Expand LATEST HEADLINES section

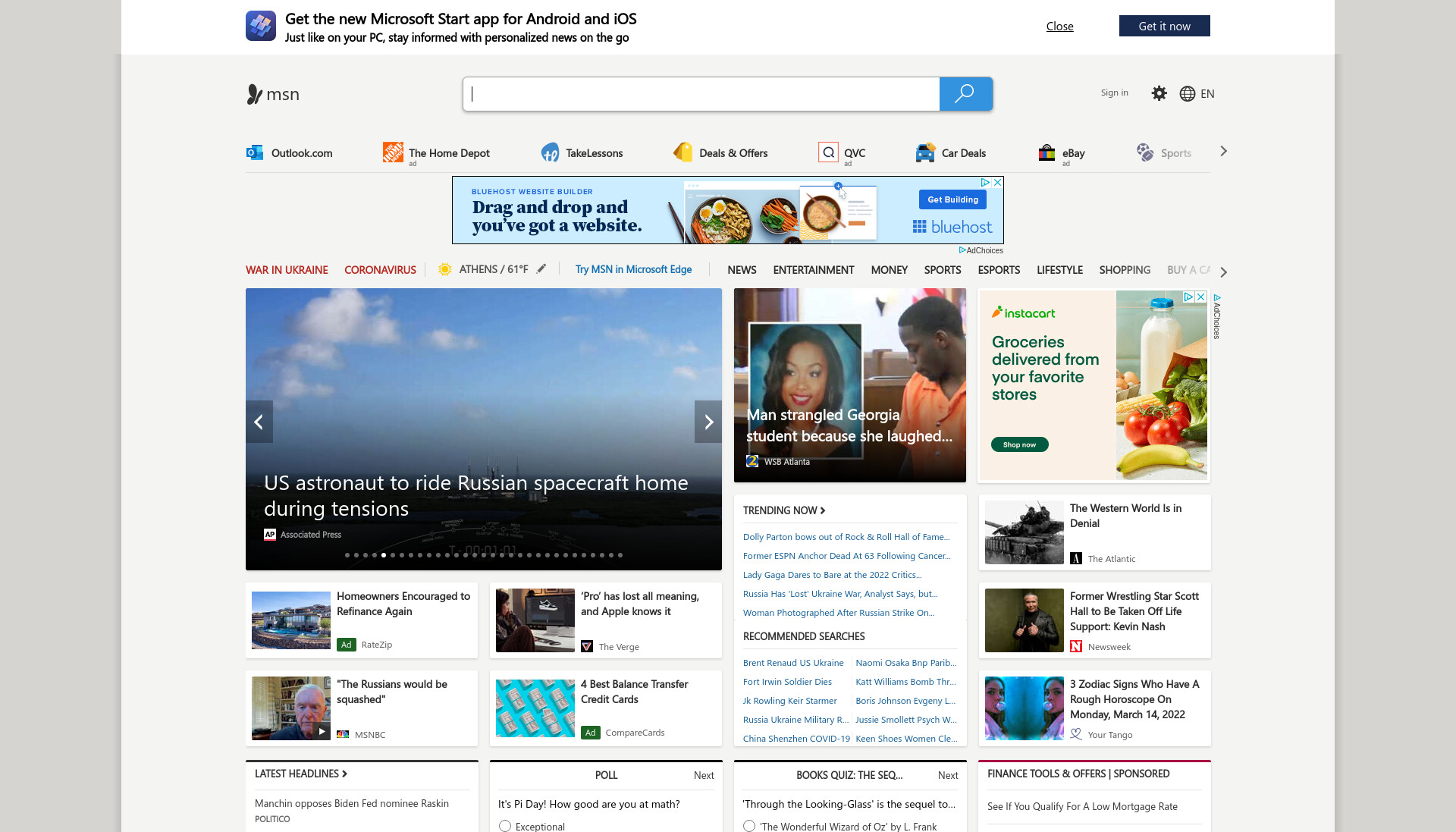pos(301,774)
